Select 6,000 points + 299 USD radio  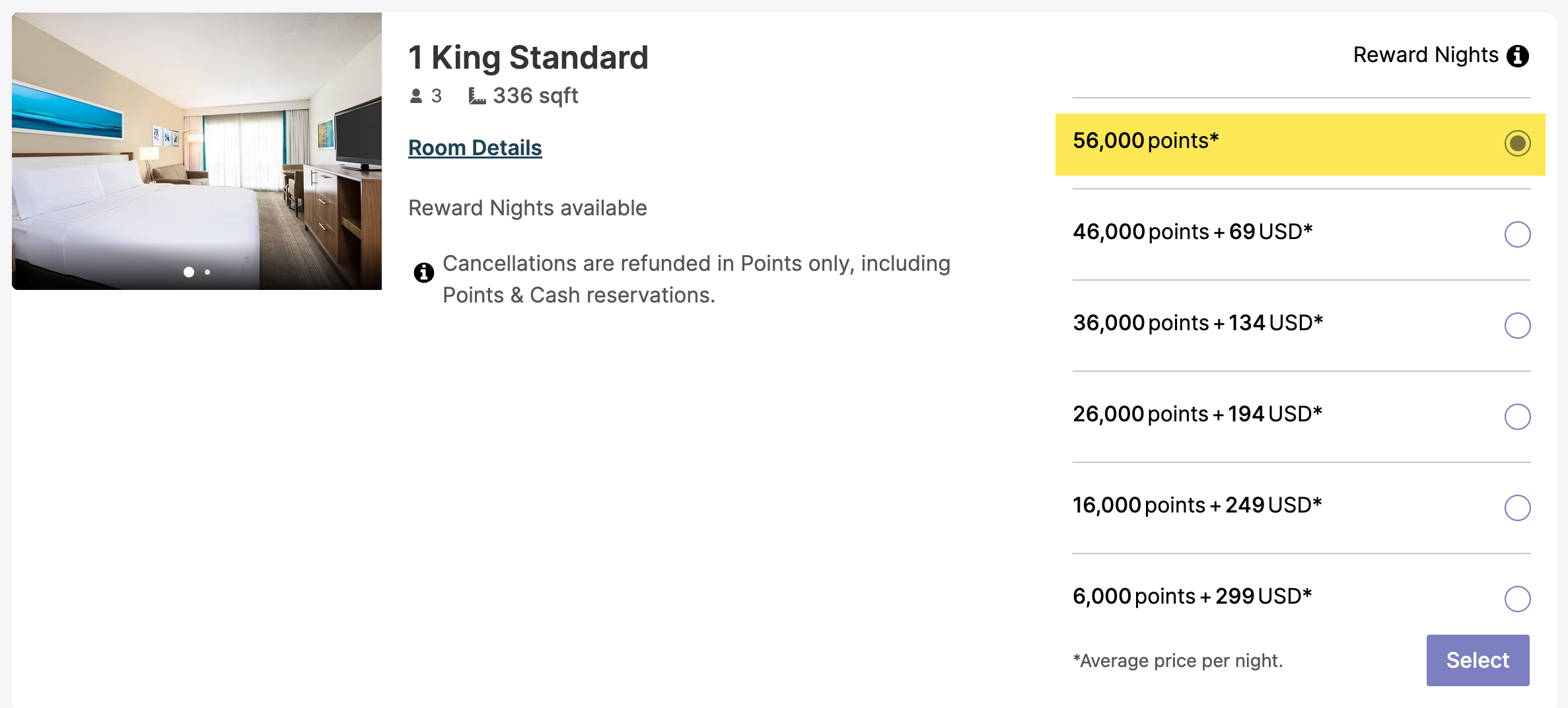click(x=1517, y=599)
